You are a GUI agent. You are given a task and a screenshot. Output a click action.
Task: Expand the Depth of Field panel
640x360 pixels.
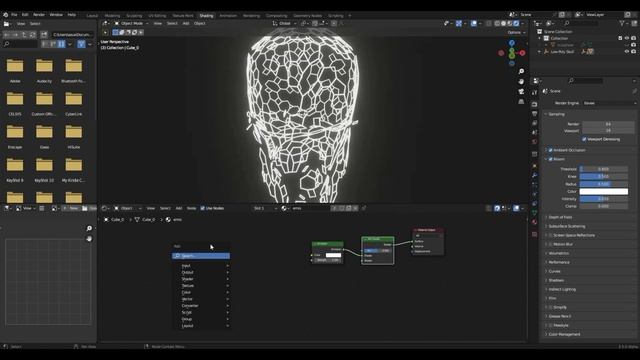pos(560,218)
